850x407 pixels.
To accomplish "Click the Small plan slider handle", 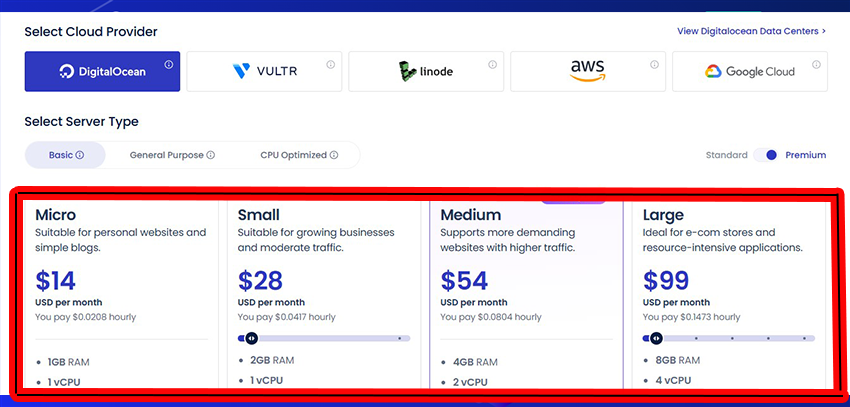I will pos(251,338).
